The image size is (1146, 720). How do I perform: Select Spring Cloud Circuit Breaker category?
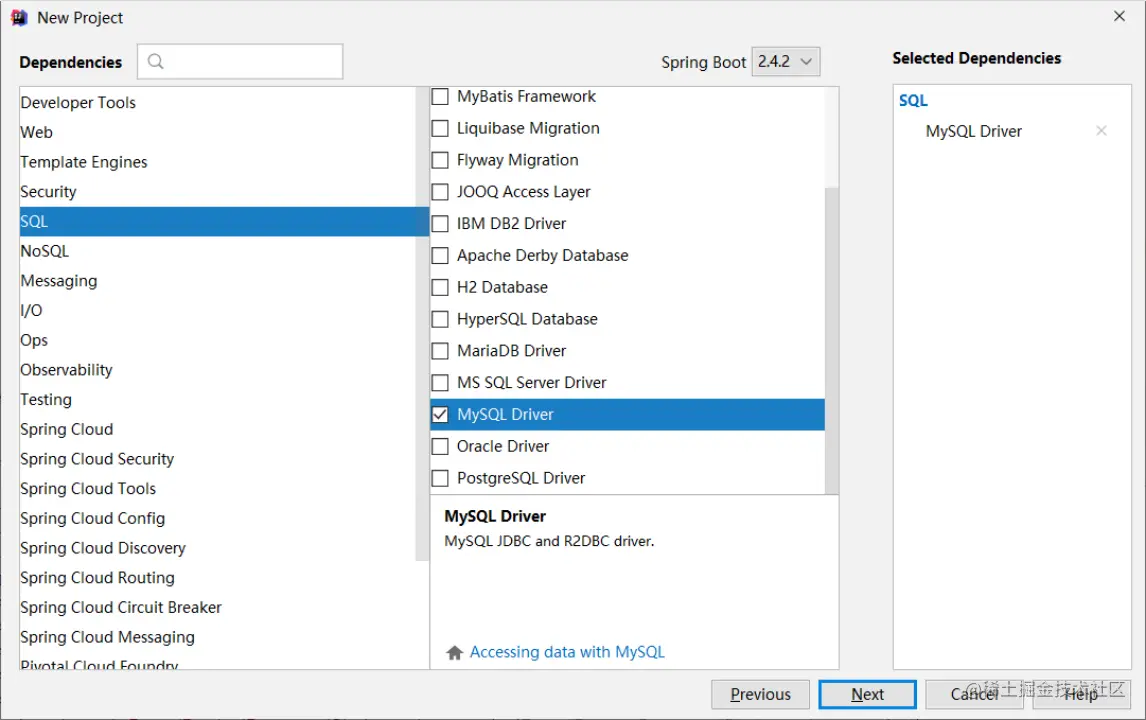[218, 608]
